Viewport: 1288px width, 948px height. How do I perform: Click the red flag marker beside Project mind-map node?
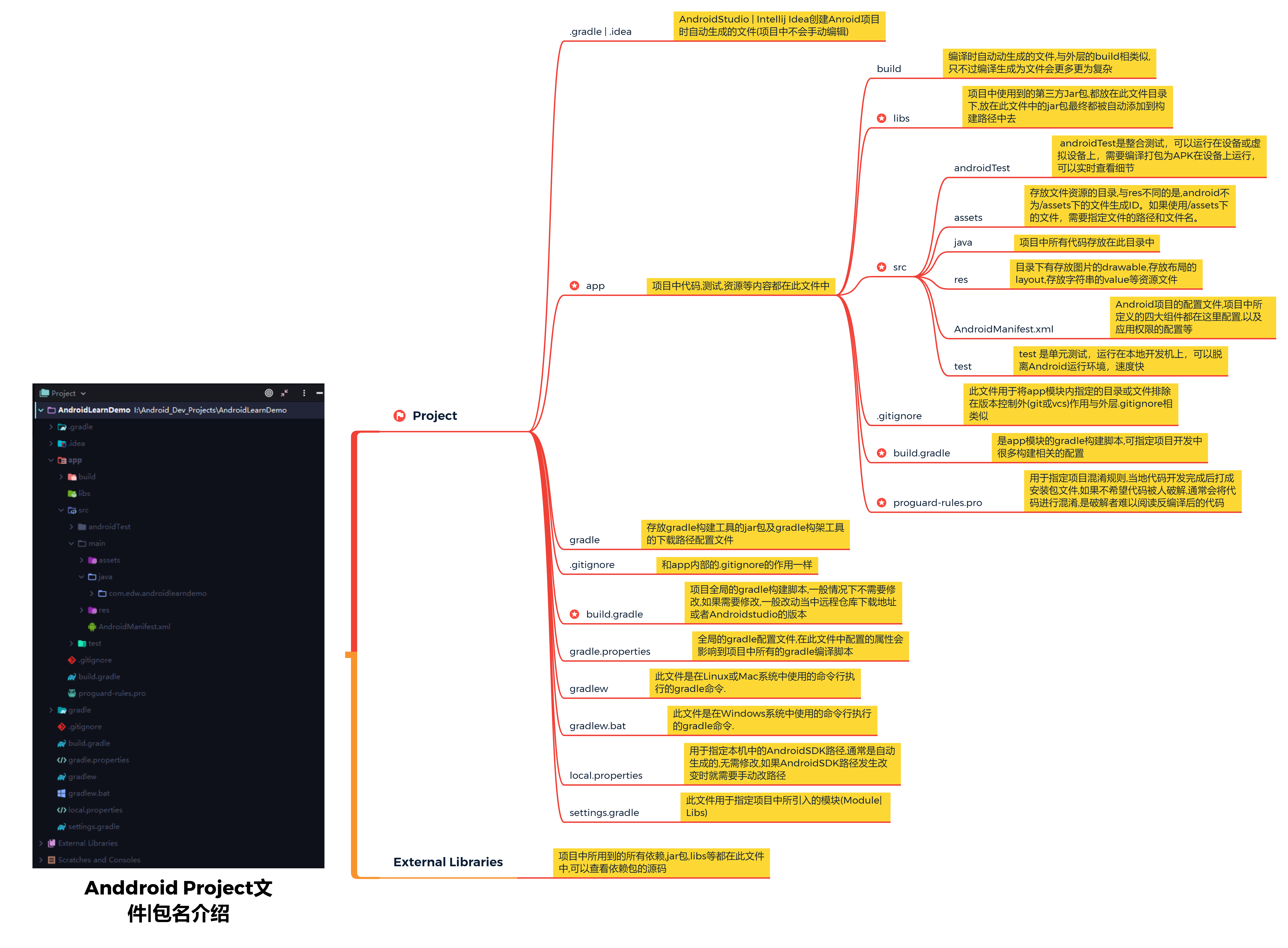tap(399, 416)
